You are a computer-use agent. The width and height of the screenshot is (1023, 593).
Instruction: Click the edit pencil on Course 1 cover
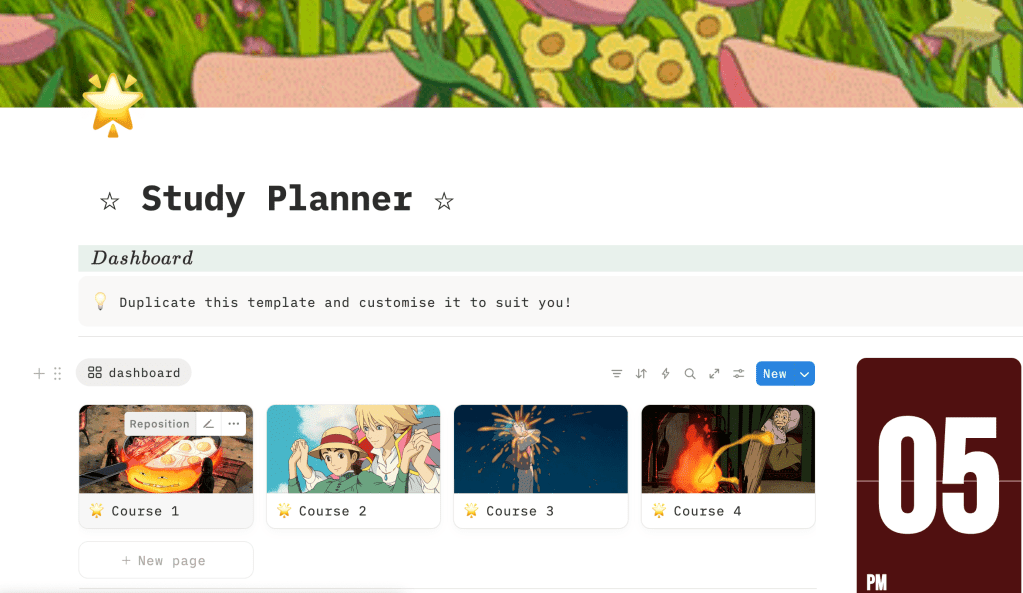coord(209,424)
